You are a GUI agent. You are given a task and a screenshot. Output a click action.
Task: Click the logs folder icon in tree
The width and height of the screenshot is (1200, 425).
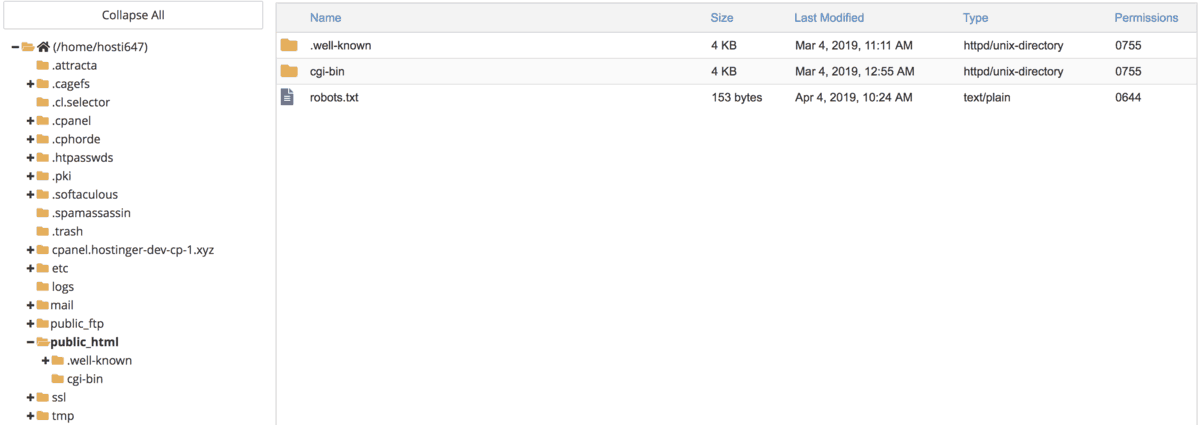(43, 287)
